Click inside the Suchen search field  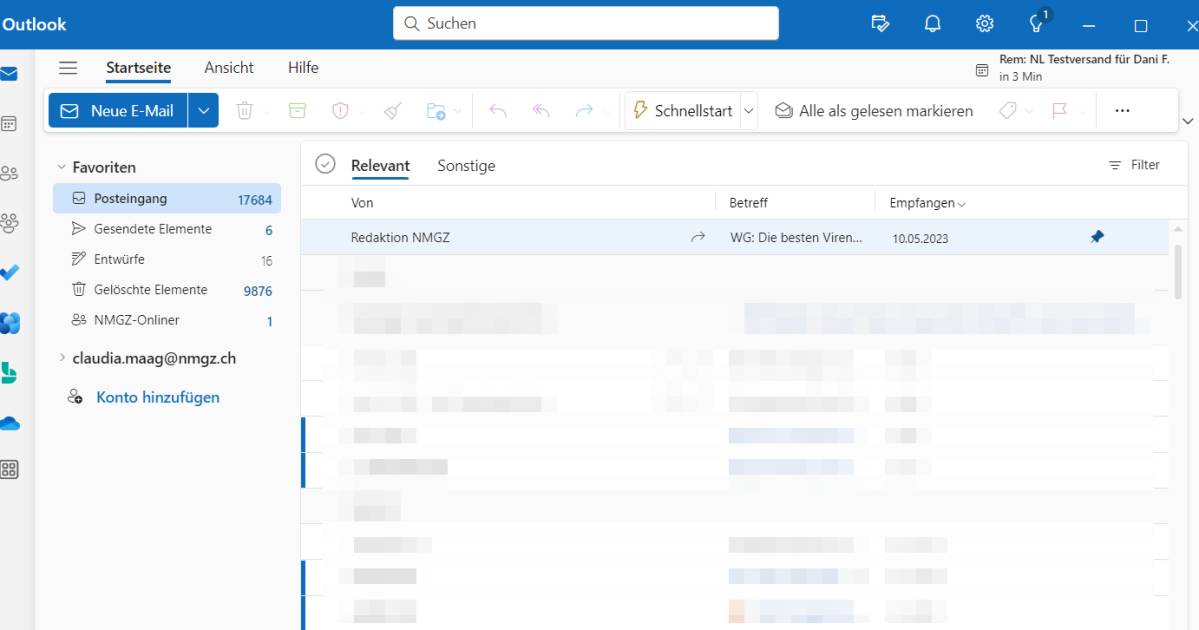(x=585, y=23)
